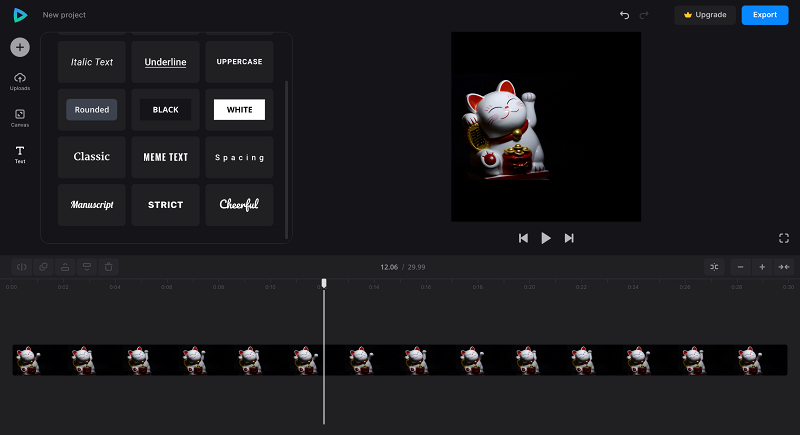Open the Uploads panel
This screenshot has height=435, width=800.
coord(20,82)
